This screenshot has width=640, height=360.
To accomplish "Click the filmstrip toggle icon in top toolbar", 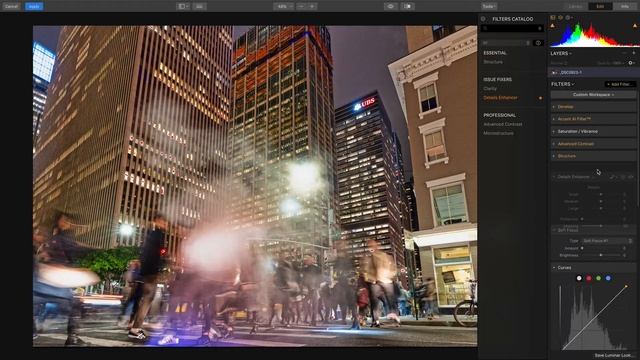I will [199, 7].
